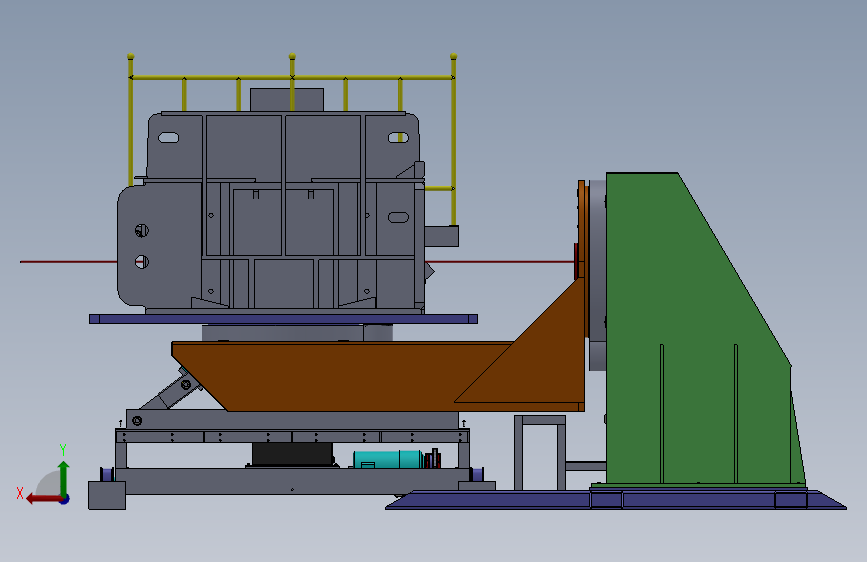Click the red X axis arrow of the triad
The height and width of the screenshot is (562, 867).
pyautogui.click(x=44, y=499)
